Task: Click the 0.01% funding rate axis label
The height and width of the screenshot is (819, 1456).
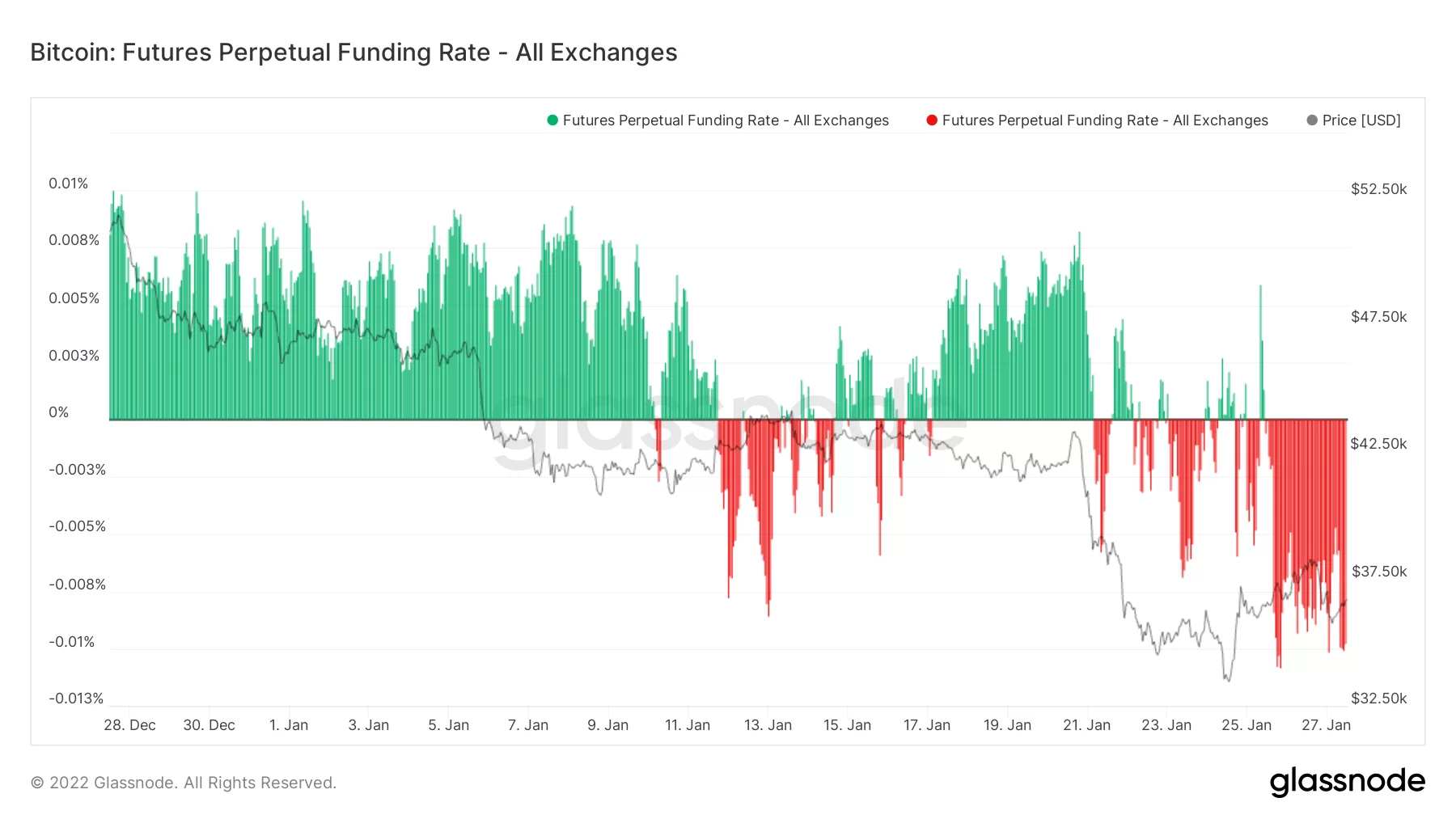Action: point(68,184)
